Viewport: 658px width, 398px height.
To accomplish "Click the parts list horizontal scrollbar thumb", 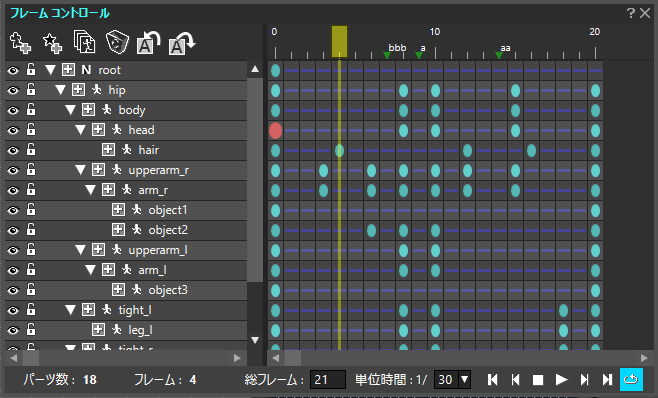I will (x=31, y=358).
